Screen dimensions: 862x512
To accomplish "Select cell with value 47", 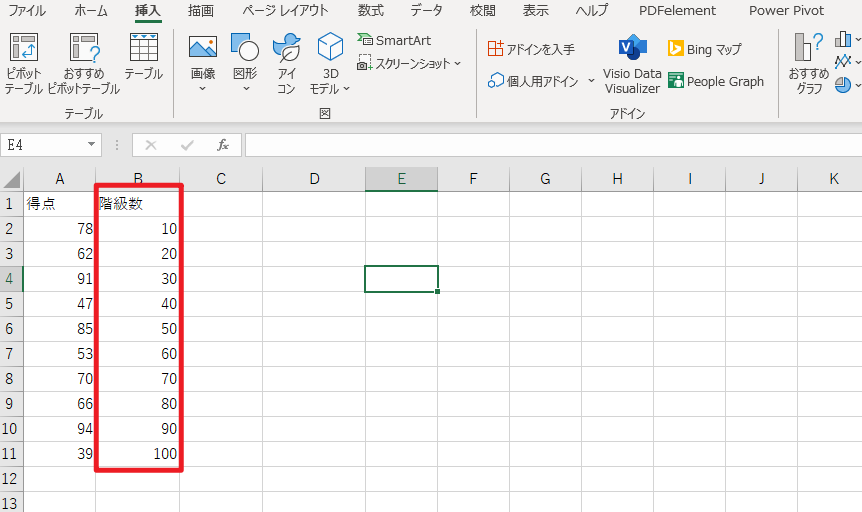I will [59, 304].
